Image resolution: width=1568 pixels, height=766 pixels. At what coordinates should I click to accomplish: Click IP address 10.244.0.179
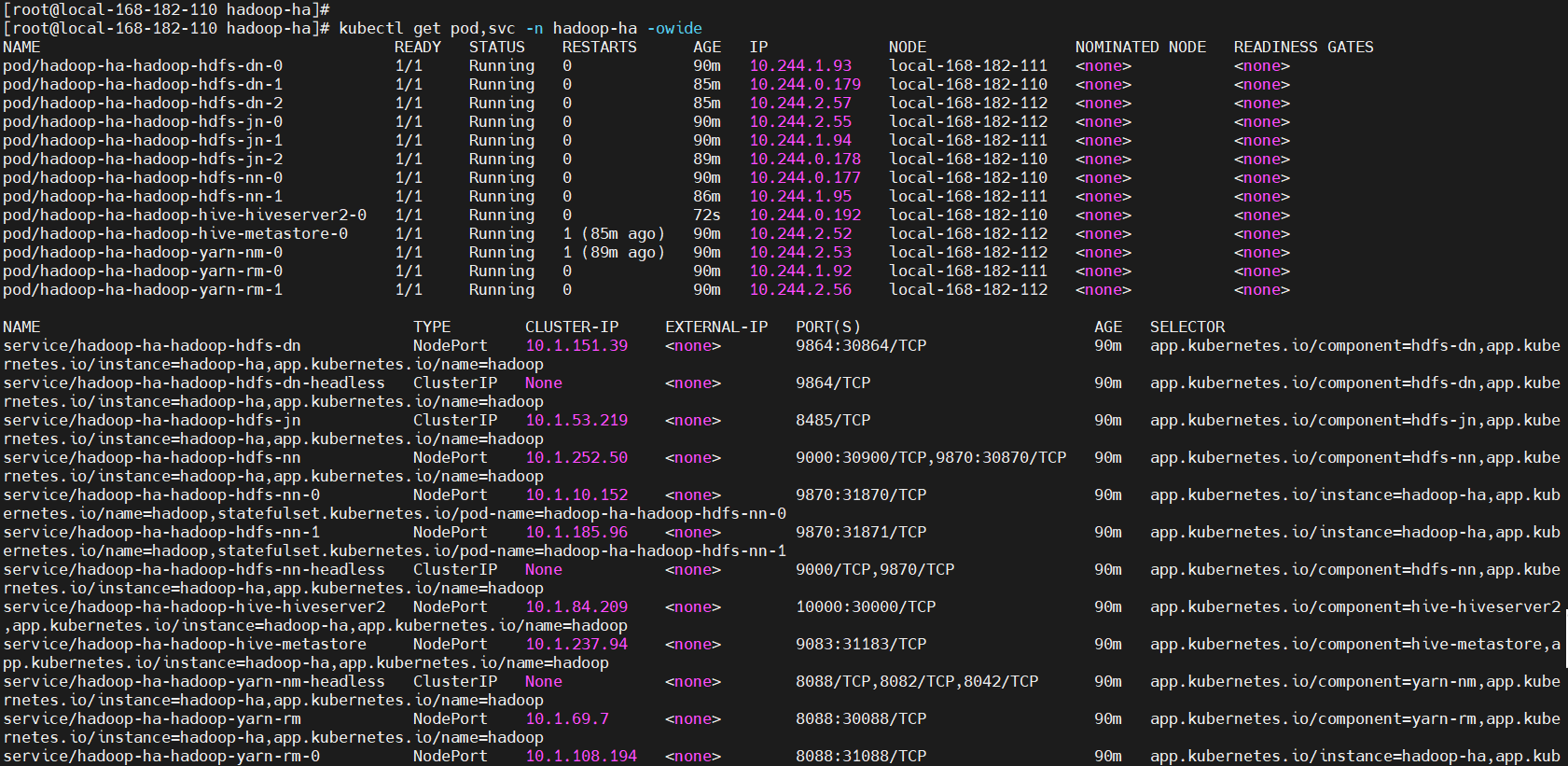point(805,85)
